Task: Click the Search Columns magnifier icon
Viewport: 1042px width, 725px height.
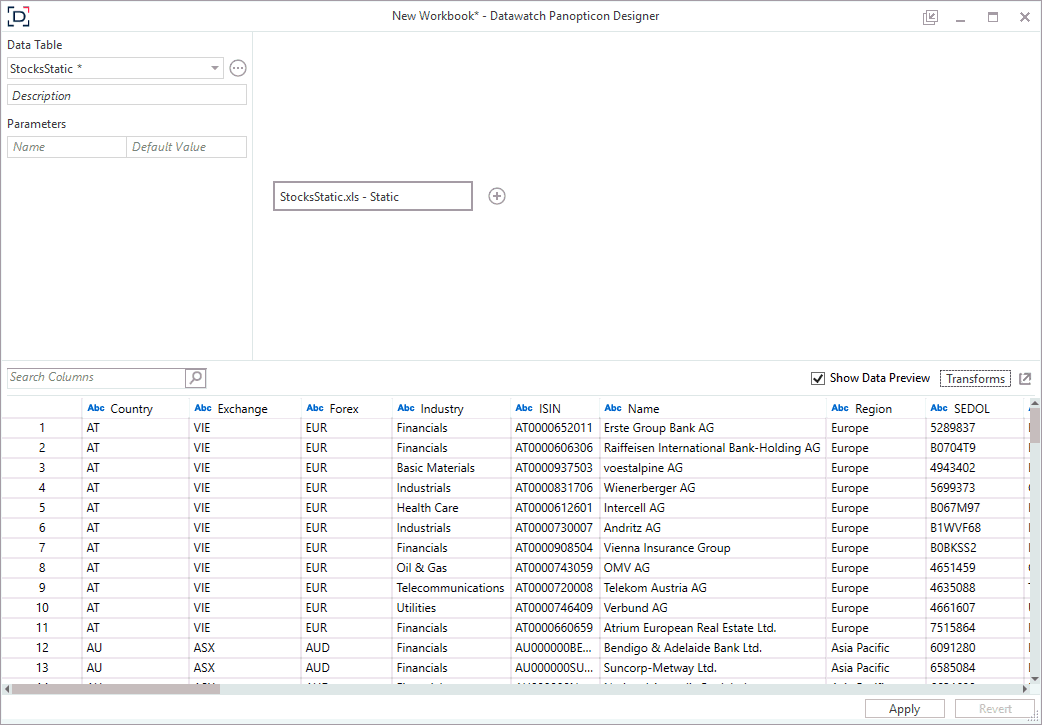Action: (x=196, y=378)
